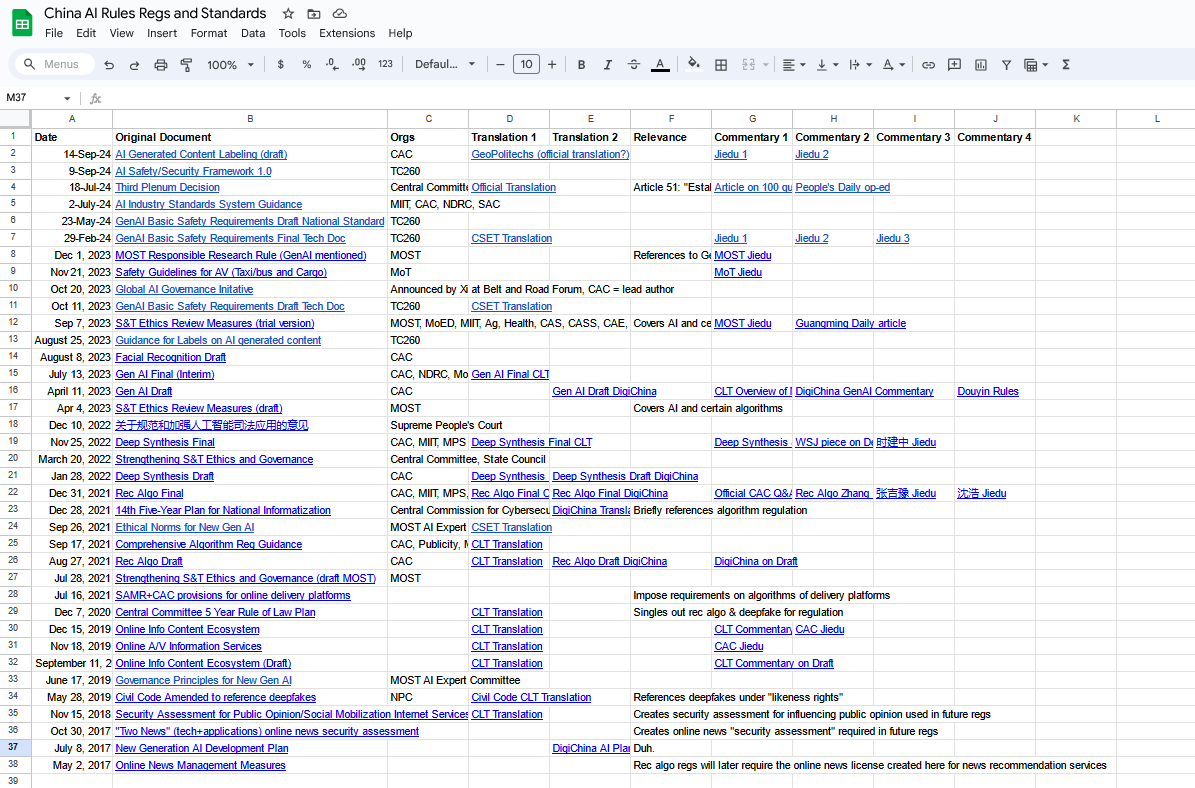
Task: Click the Menus search box
Action: pyautogui.click(x=54, y=65)
